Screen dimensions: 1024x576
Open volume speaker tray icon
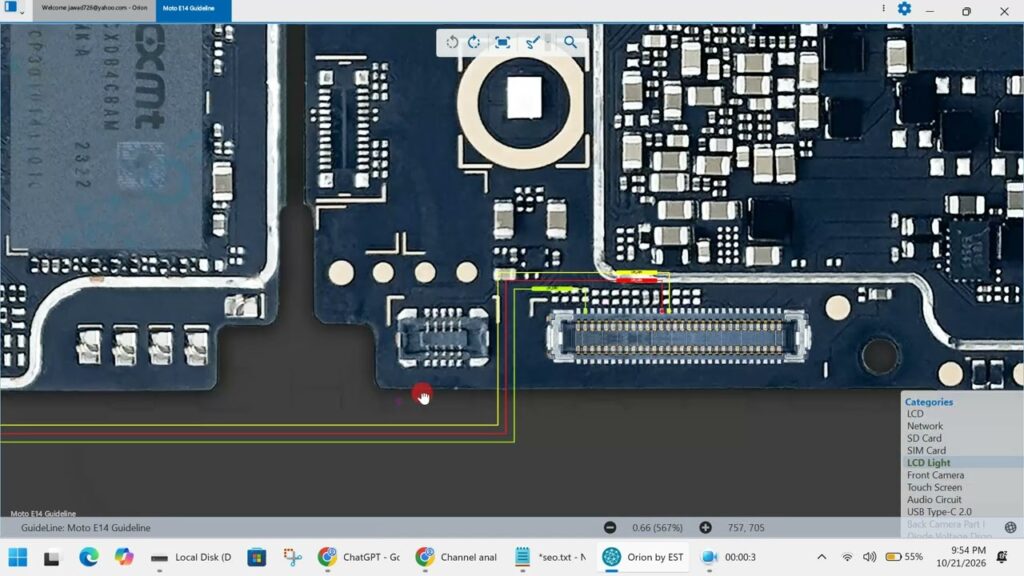[869, 557]
